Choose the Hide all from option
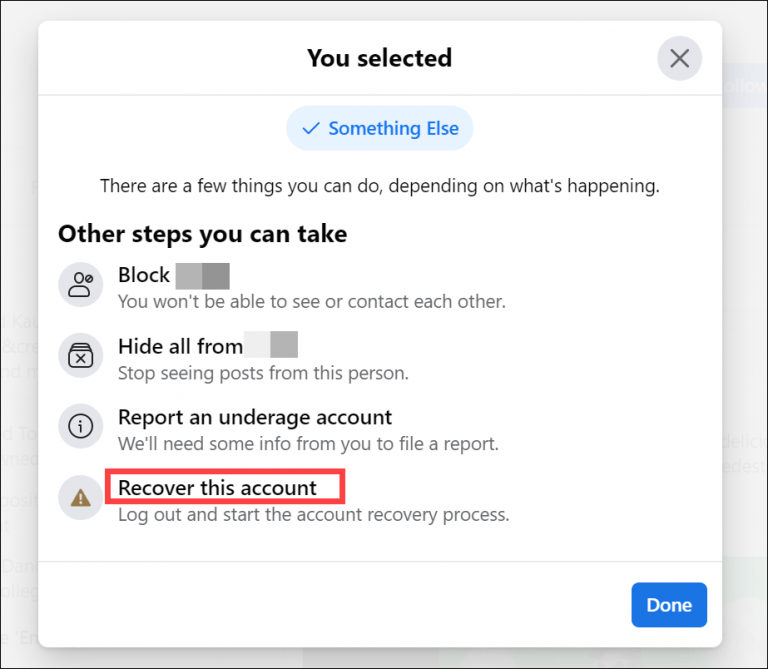This screenshot has width=768, height=669. coord(180,346)
